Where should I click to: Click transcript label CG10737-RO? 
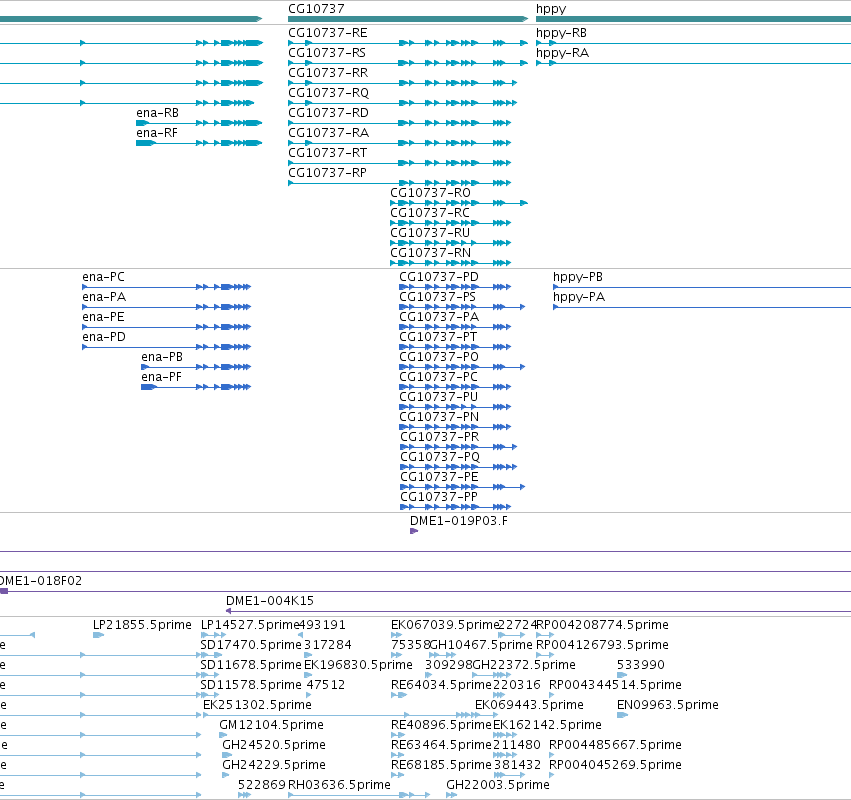[x=430, y=193]
